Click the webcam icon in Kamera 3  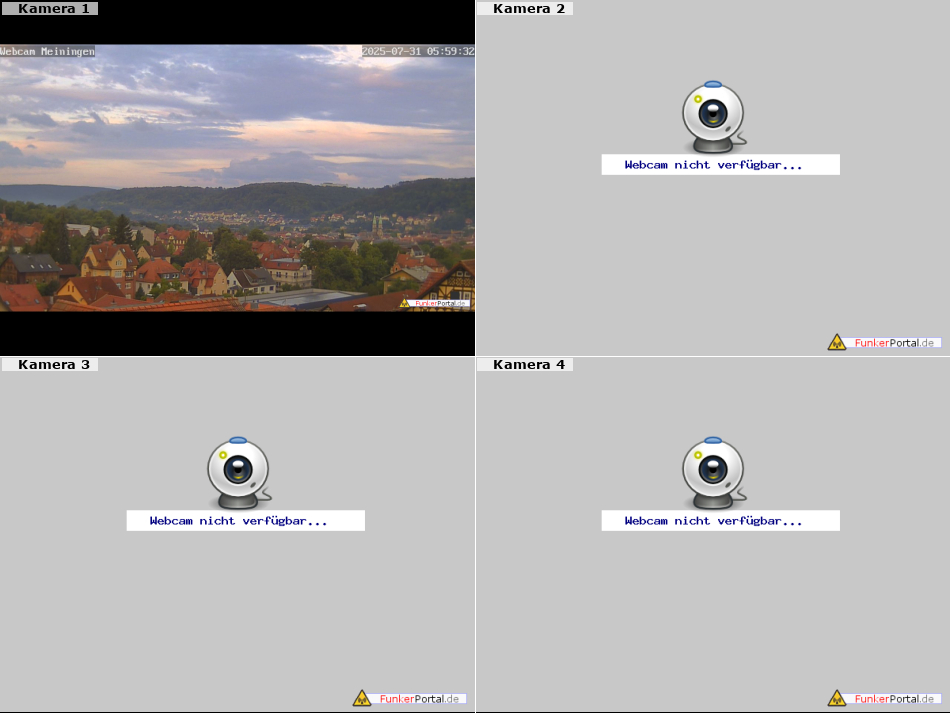pos(239,473)
